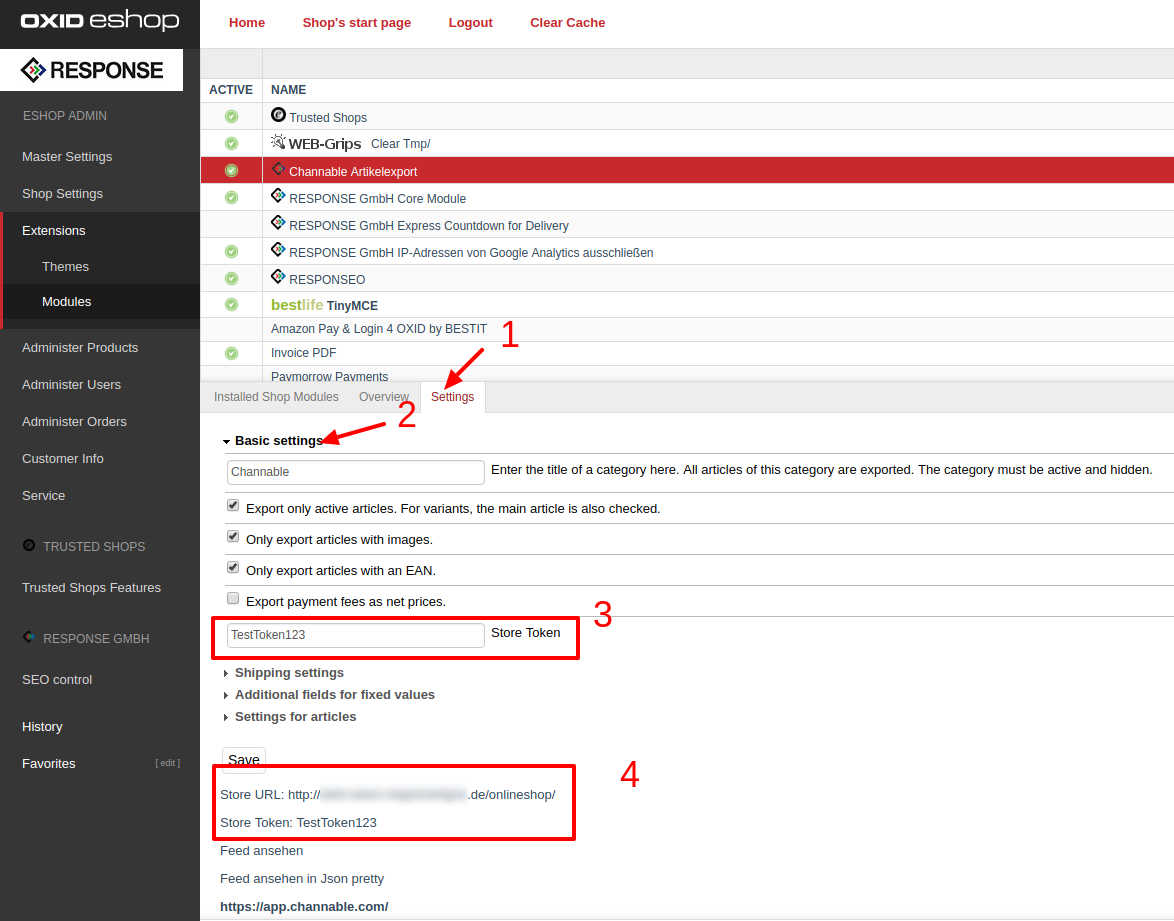The height and width of the screenshot is (921, 1174).
Task: Open Feed ansehen in Json pretty
Action: tap(302, 878)
